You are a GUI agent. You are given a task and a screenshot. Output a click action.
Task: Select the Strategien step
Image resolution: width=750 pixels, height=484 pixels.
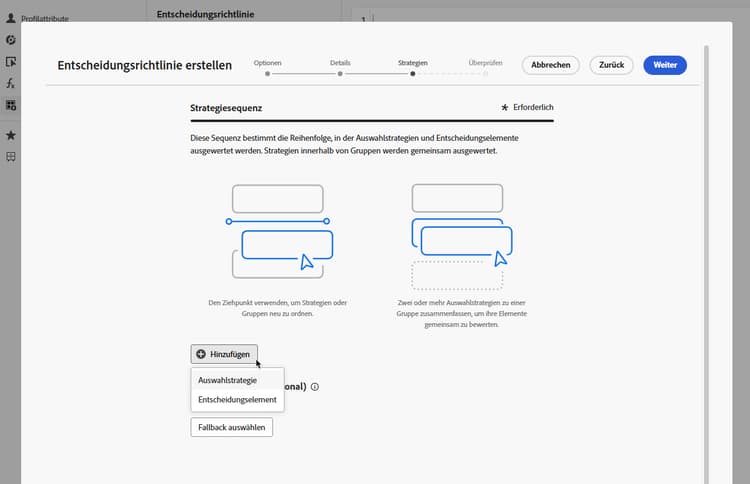tap(413, 67)
